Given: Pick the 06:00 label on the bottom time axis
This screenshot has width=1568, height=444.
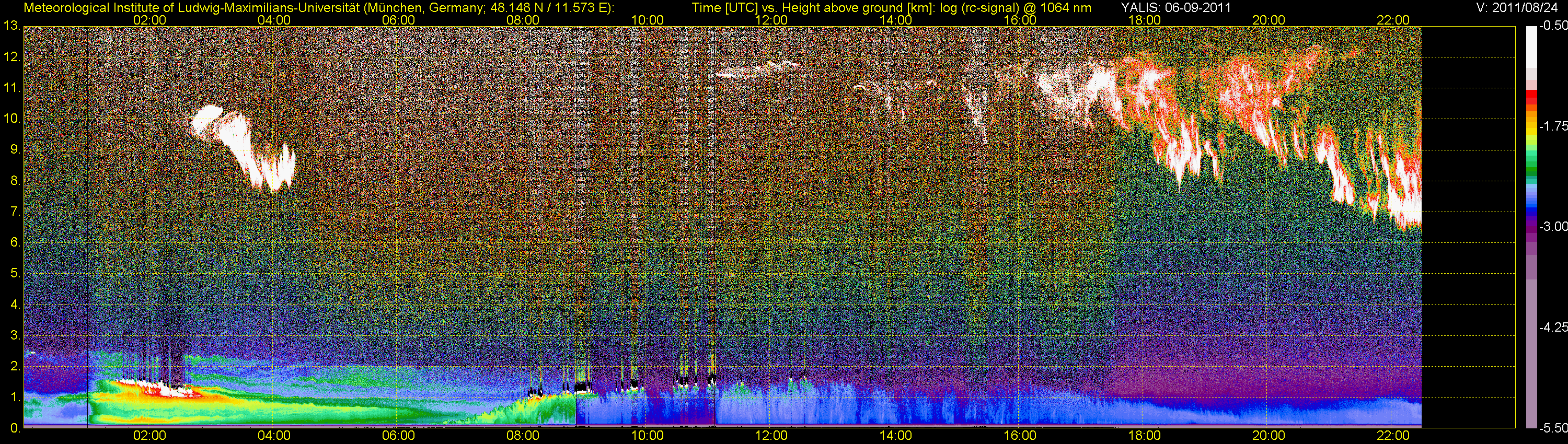Looking at the screenshot, I should point(398,436).
